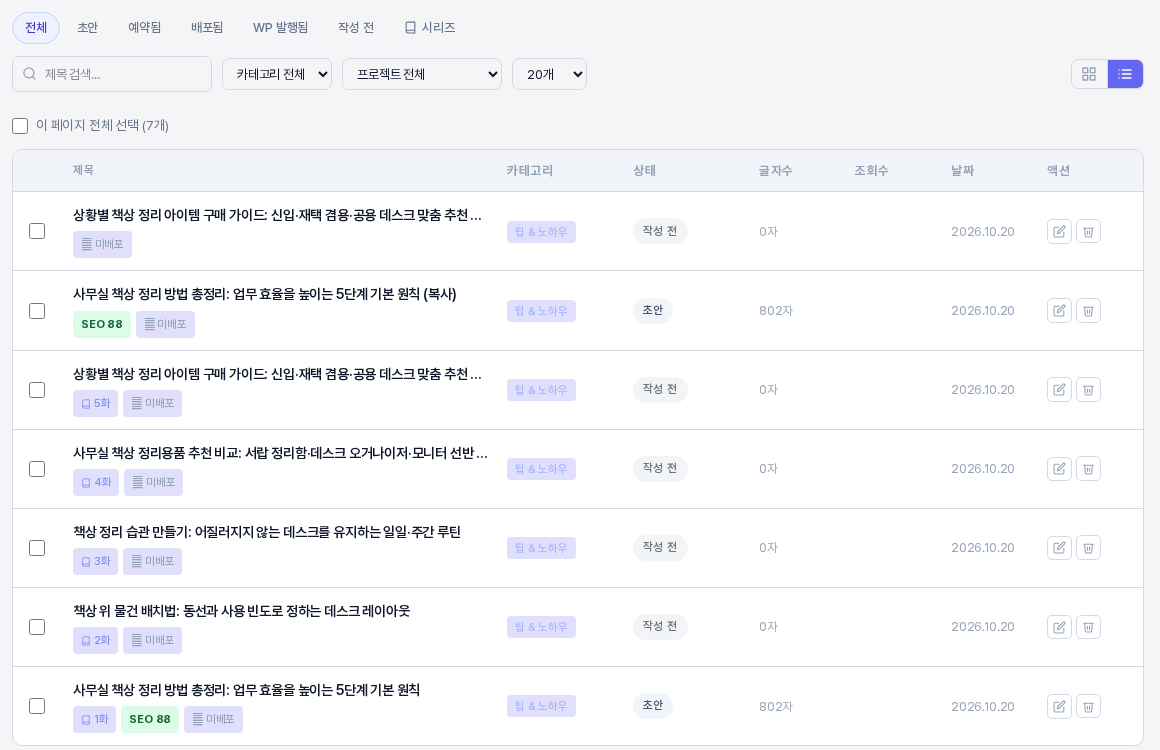Open the 시리즈 tab
Viewport: 1160px width, 750px height.
point(430,28)
